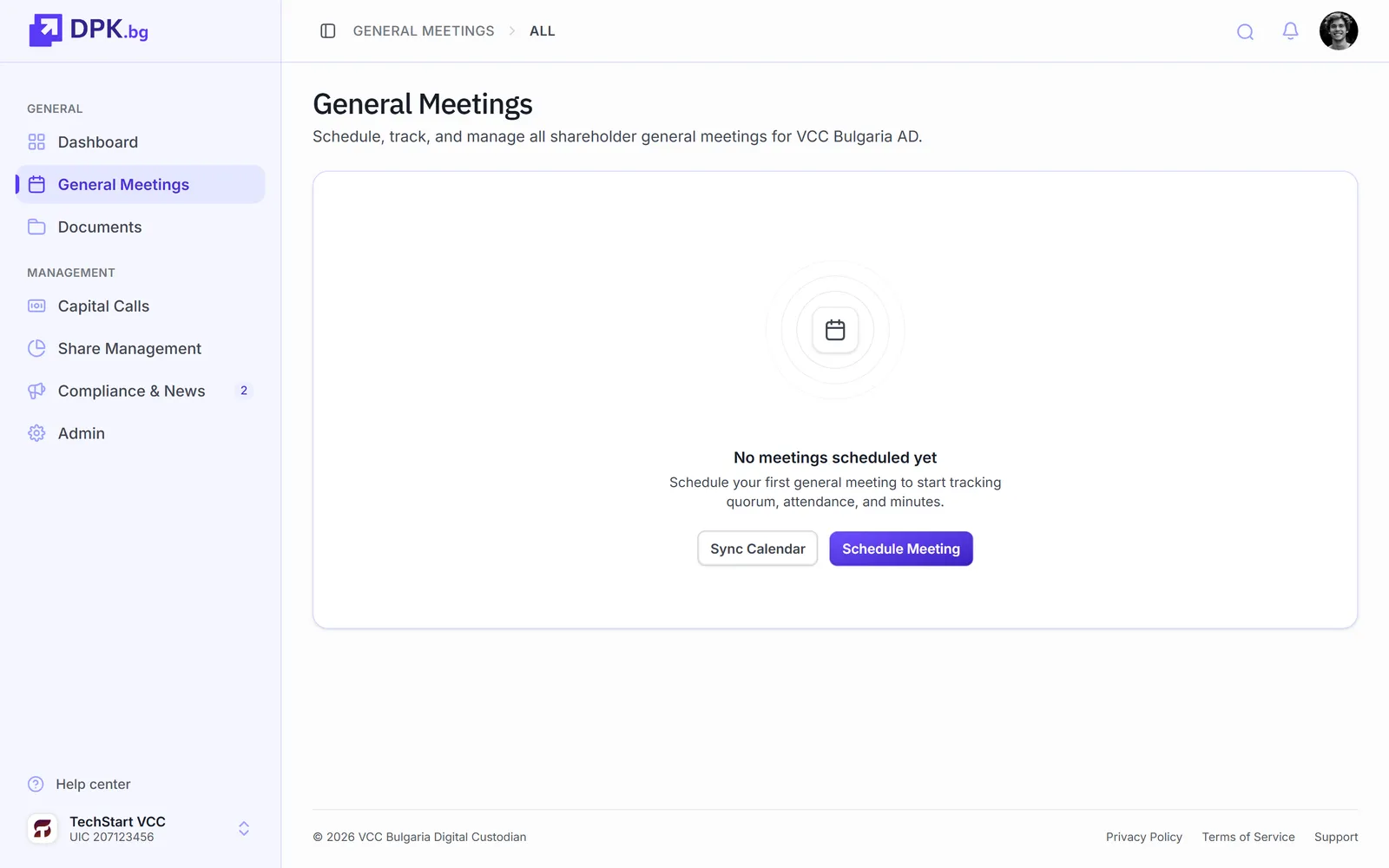Open the Help center link
Viewport: 1389px width, 868px height.
point(79,785)
